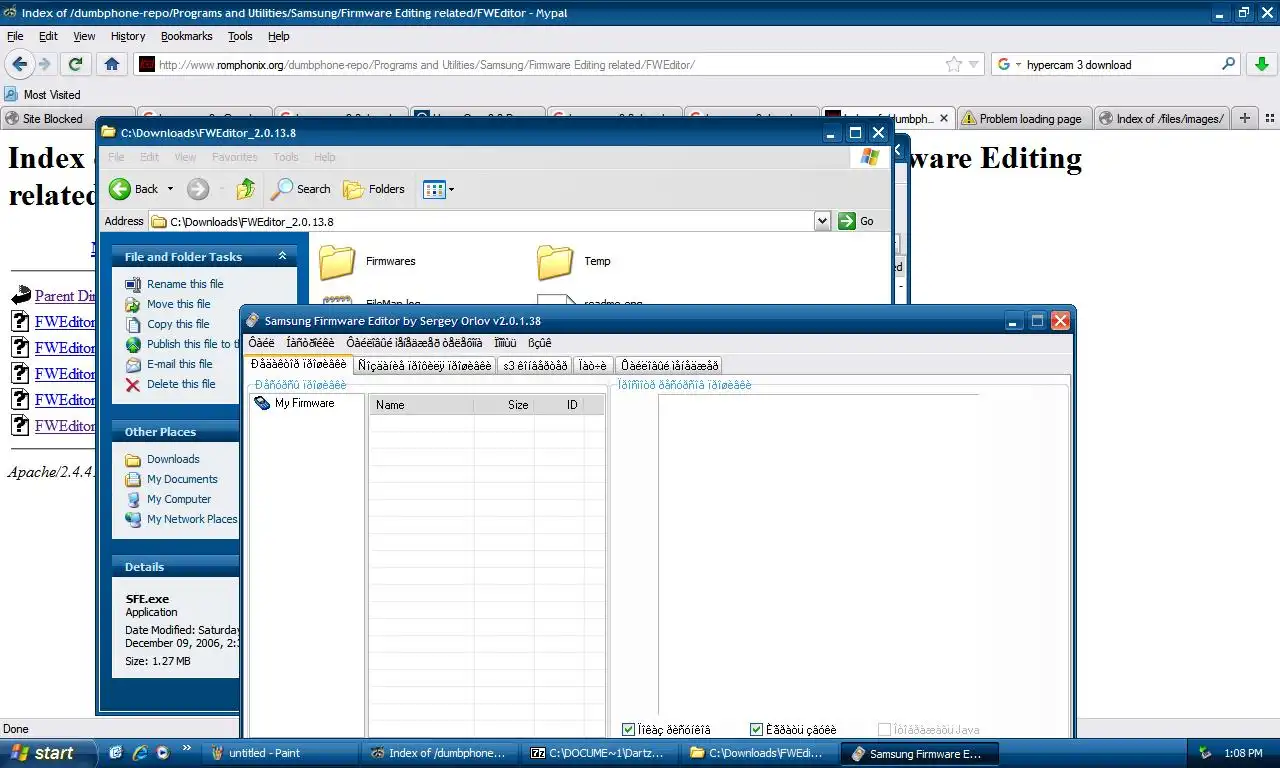Go back in the Mypal browser
1280x768 pixels.
pos(19,64)
